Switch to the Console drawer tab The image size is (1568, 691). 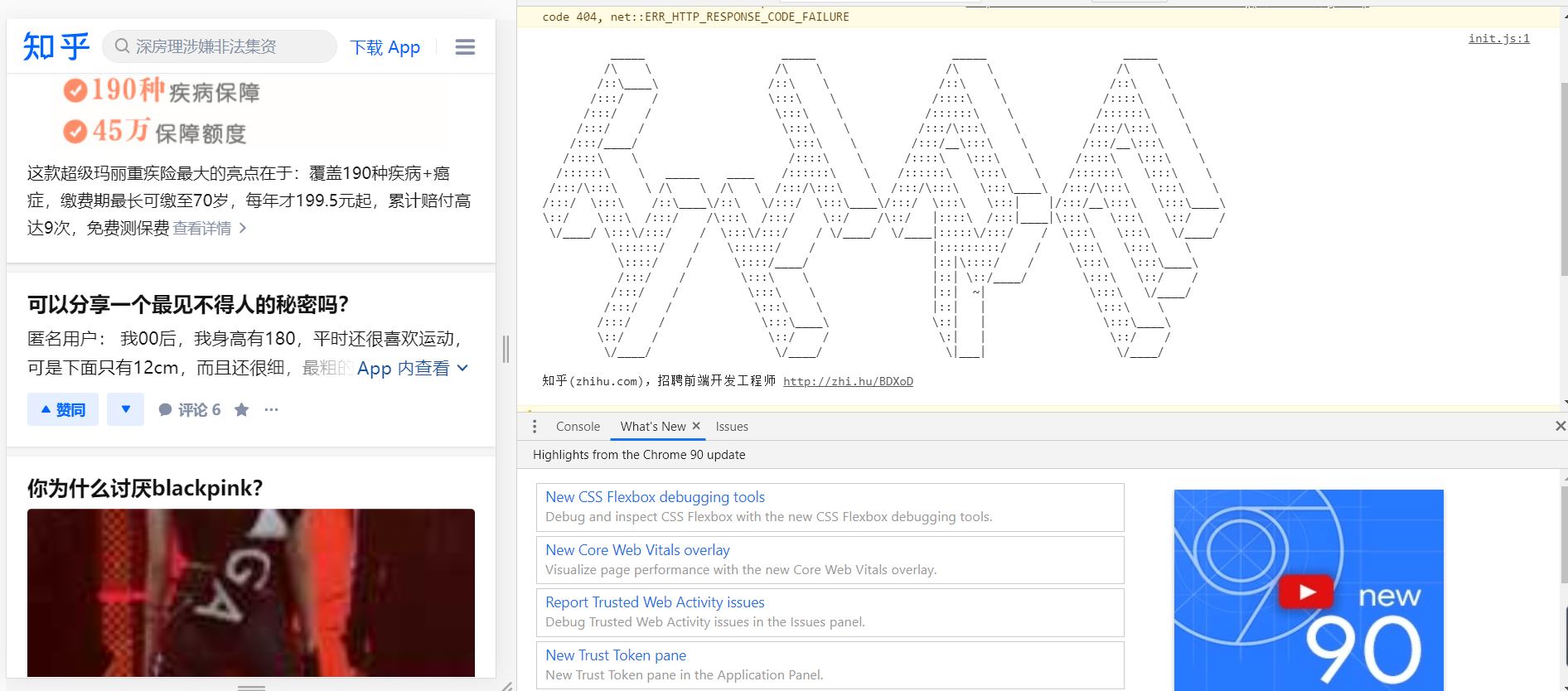(578, 427)
